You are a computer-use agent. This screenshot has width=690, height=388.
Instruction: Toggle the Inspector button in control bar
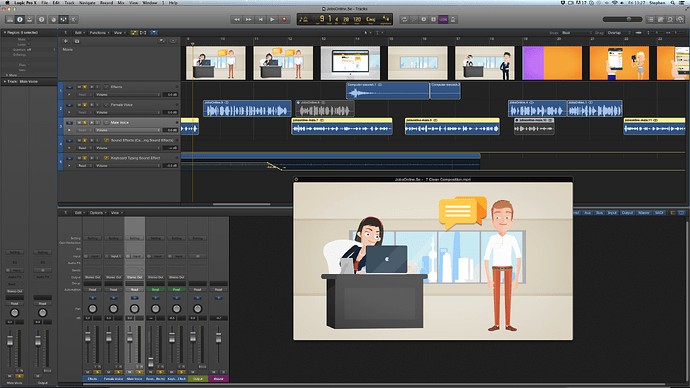coord(20,19)
